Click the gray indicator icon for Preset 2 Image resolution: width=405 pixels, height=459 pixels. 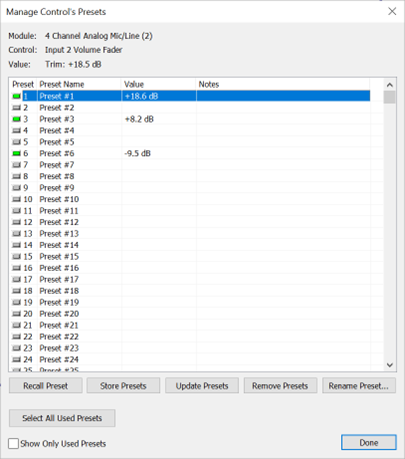(x=16, y=108)
